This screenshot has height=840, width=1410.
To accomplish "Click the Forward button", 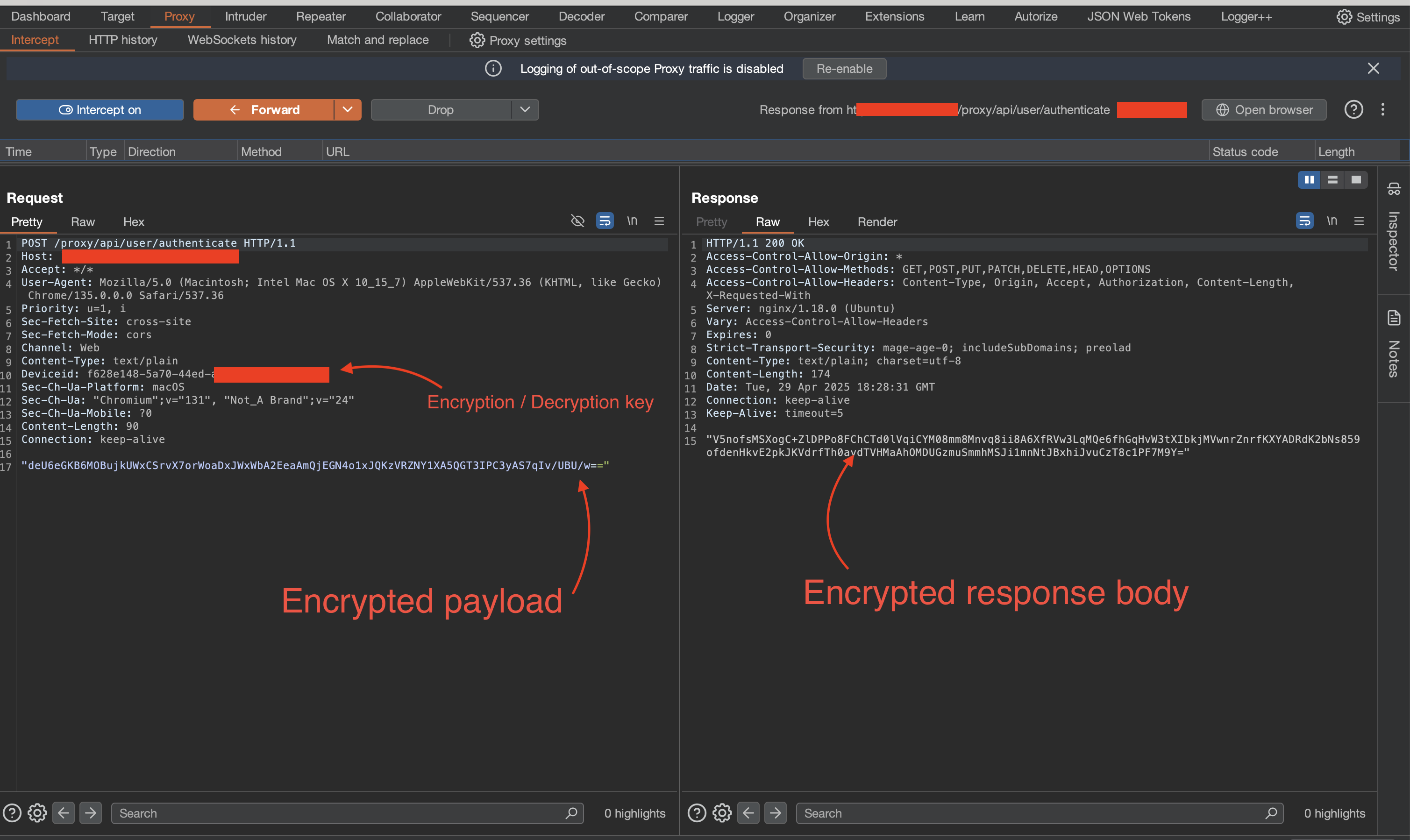I will coord(264,110).
